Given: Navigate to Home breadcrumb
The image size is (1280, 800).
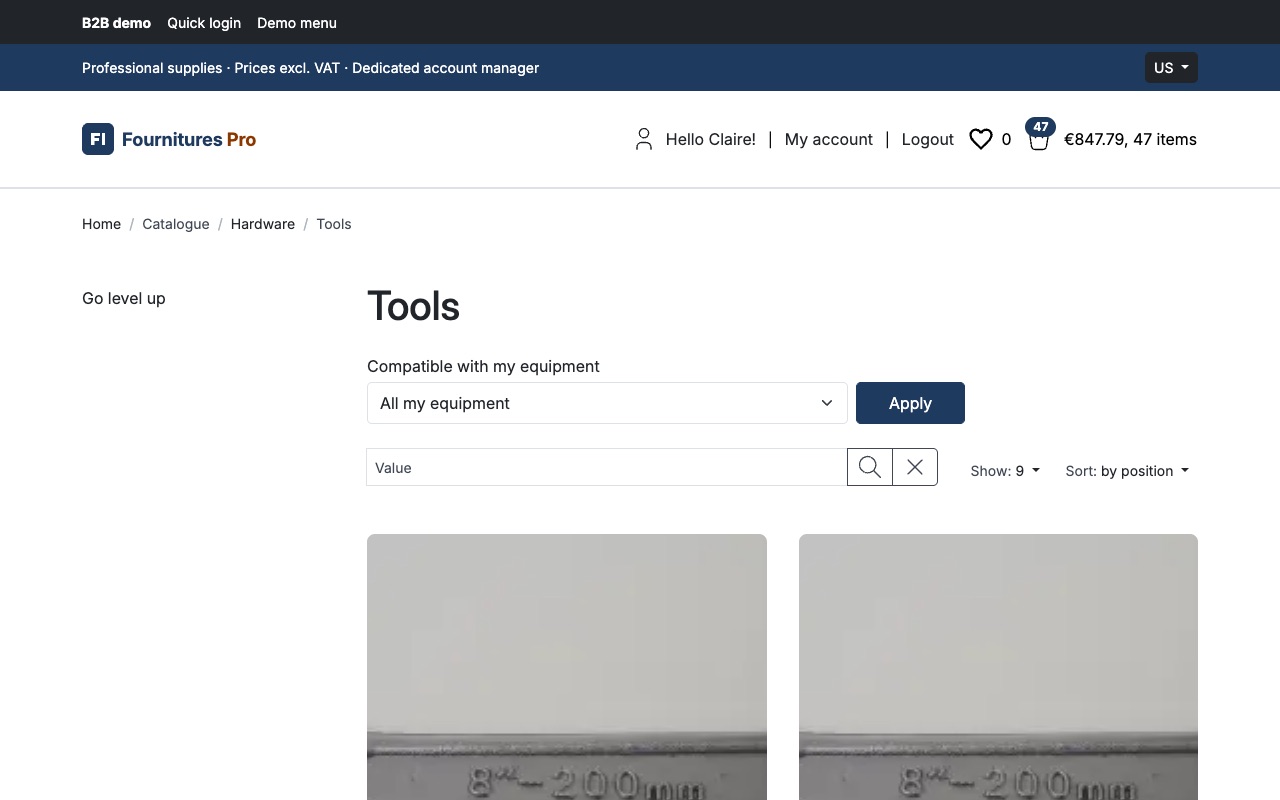Looking at the screenshot, I should pos(101,224).
